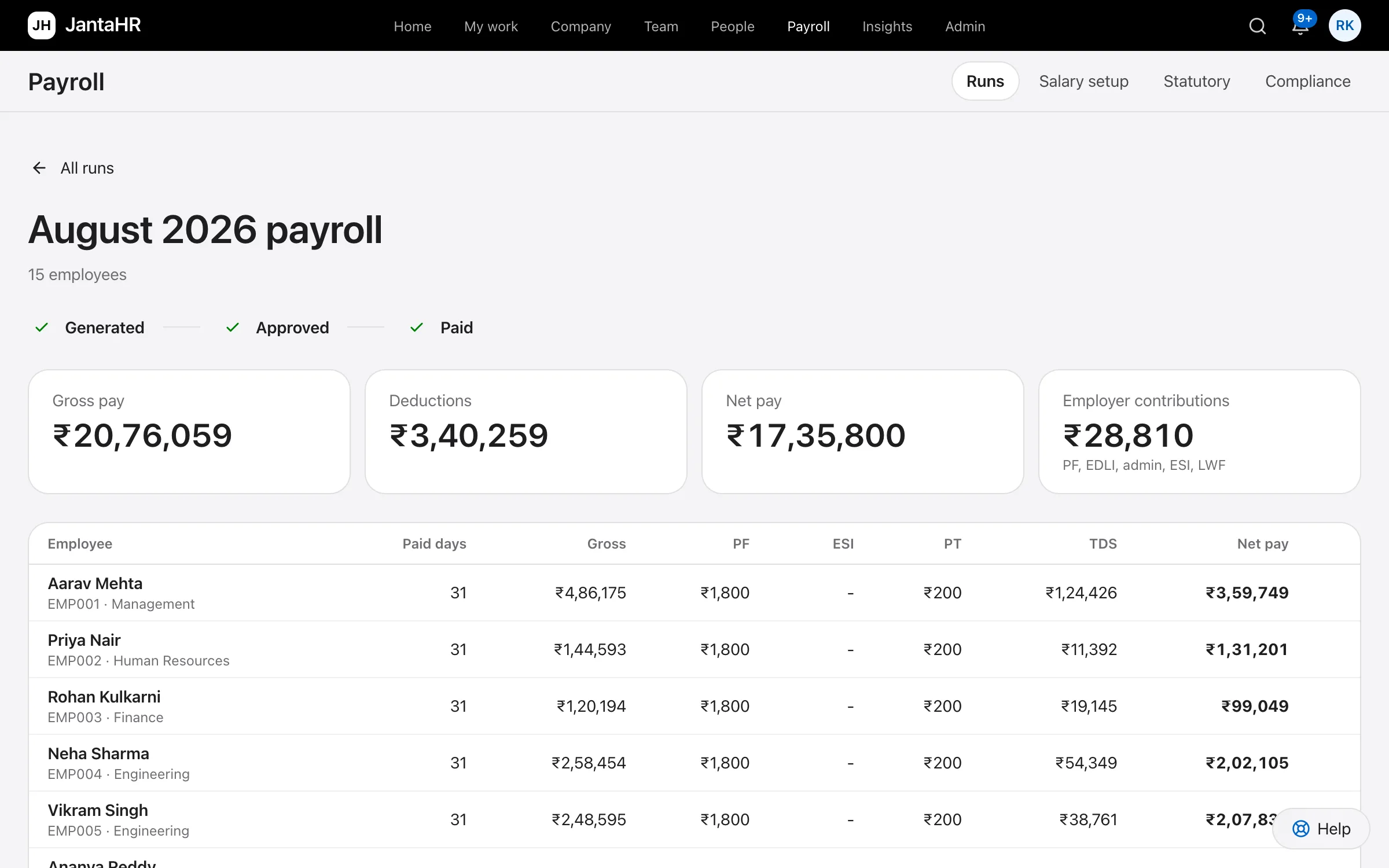
Task: Switch to the Compliance tab
Action: (x=1307, y=81)
